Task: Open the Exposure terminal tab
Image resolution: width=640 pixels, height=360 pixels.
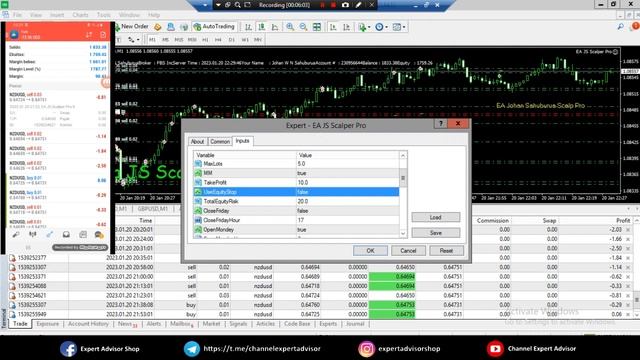Action: pyautogui.click(x=47, y=324)
